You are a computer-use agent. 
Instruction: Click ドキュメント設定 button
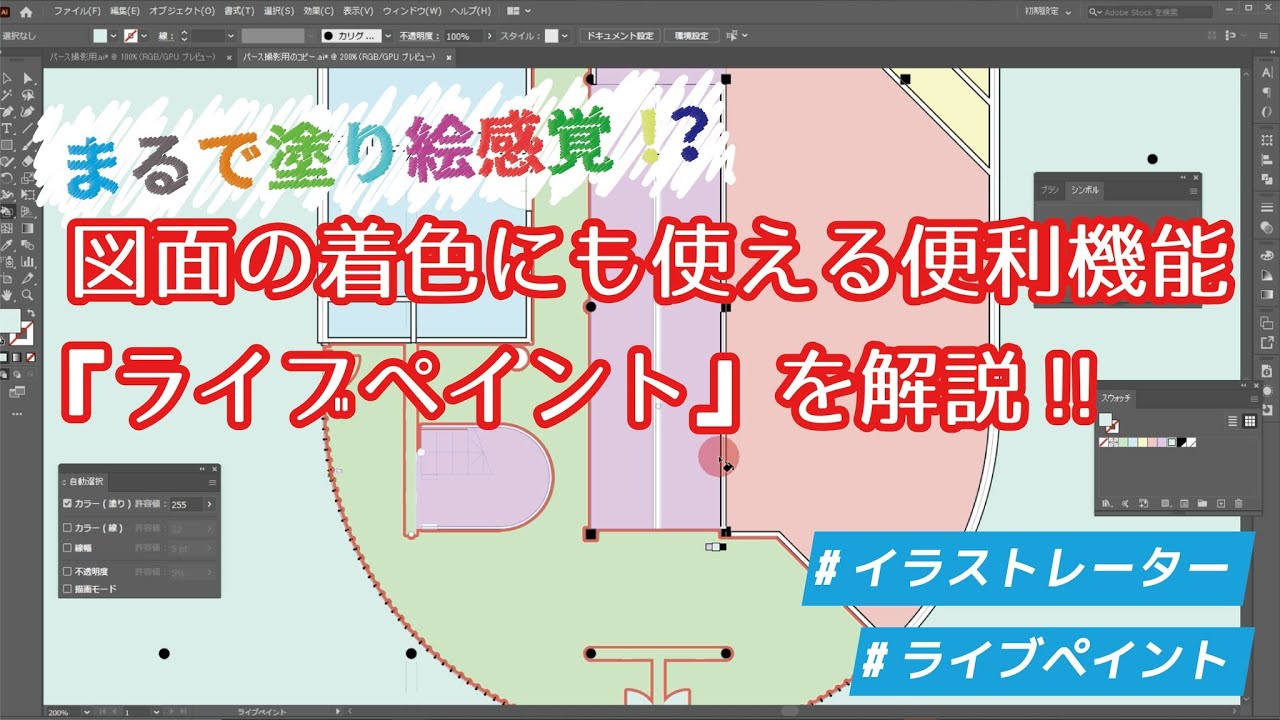pyautogui.click(x=618, y=36)
